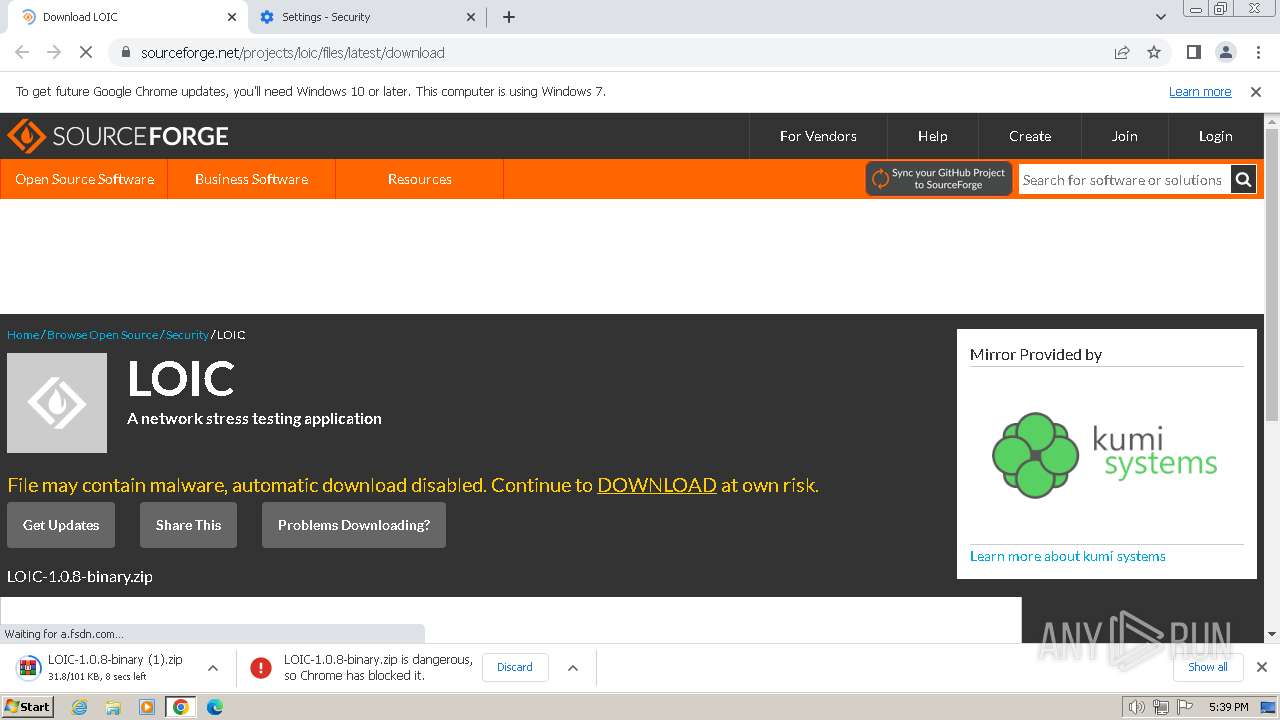The image size is (1280, 720).
Task: Click the search magnifier button
Action: [1243, 180]
